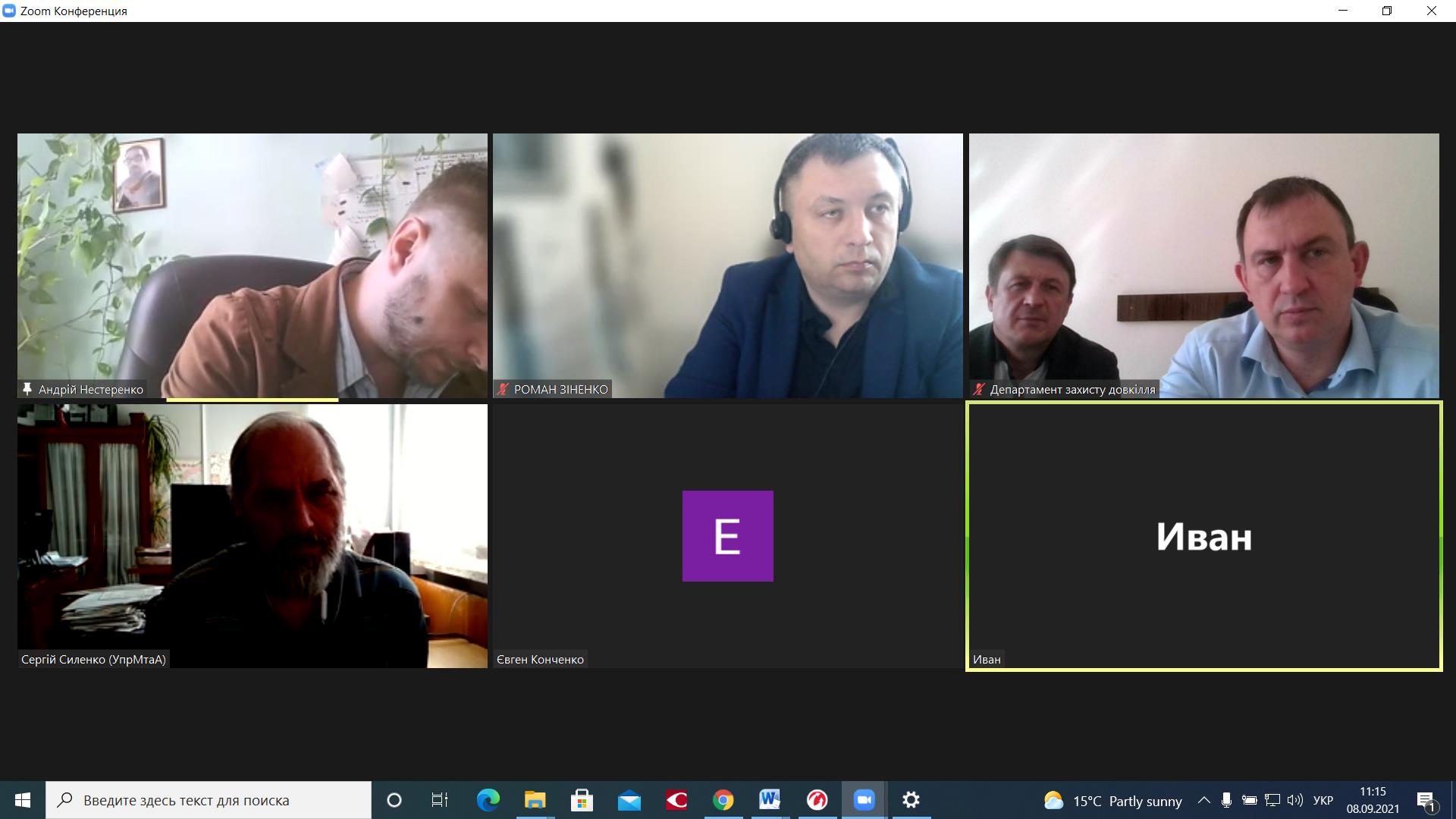Viewport: 1456px width, 819px height.
Task: Switch the УКР input language indicator
Action: pyautogui.click(x=1323, y=800)
